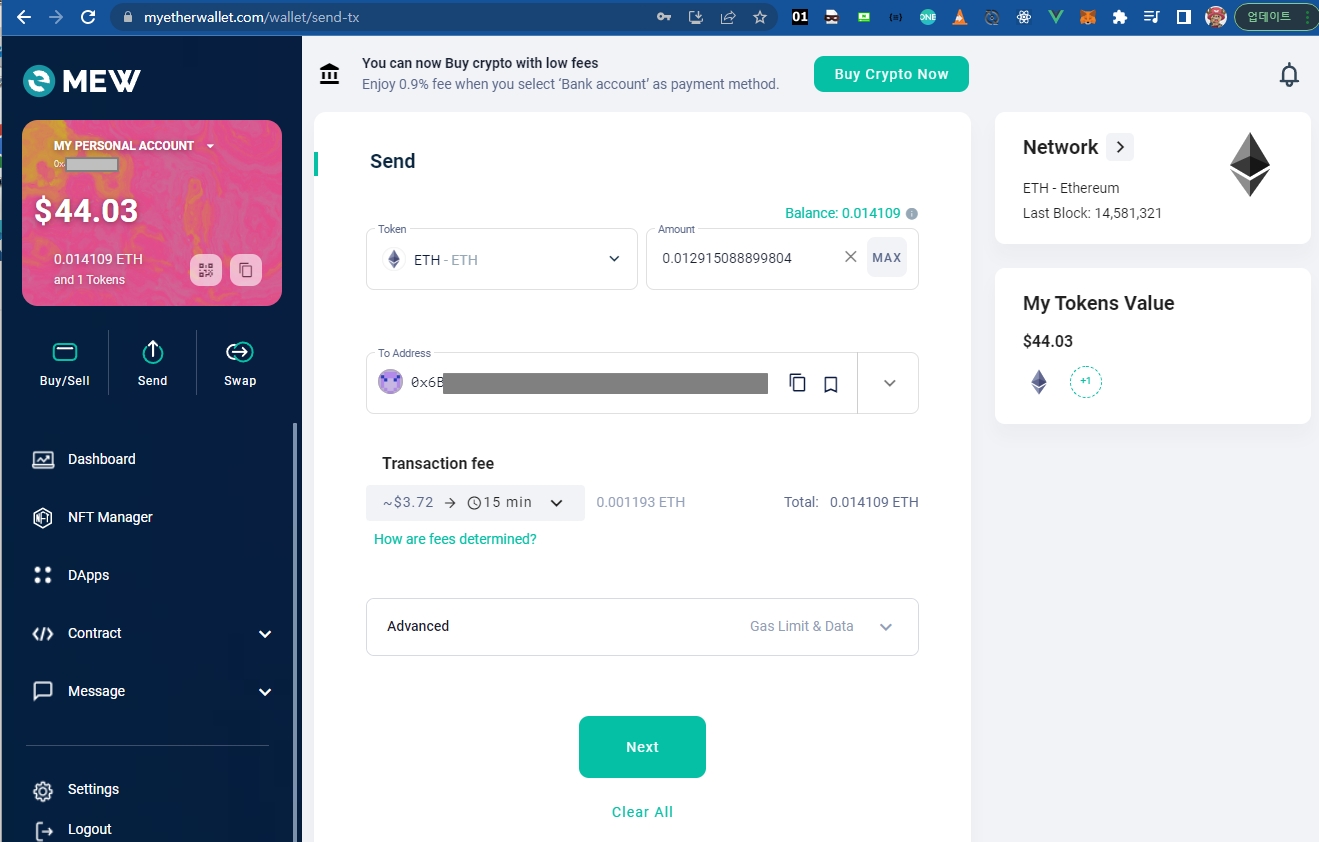Save the recipient address with the bookmark icon
Screen dimensions: 1319x842
point(830,384)
